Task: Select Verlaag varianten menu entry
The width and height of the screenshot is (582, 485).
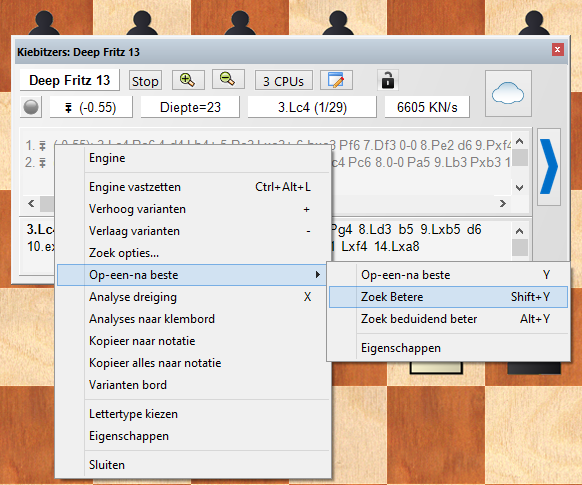Action: pos(193,231)
